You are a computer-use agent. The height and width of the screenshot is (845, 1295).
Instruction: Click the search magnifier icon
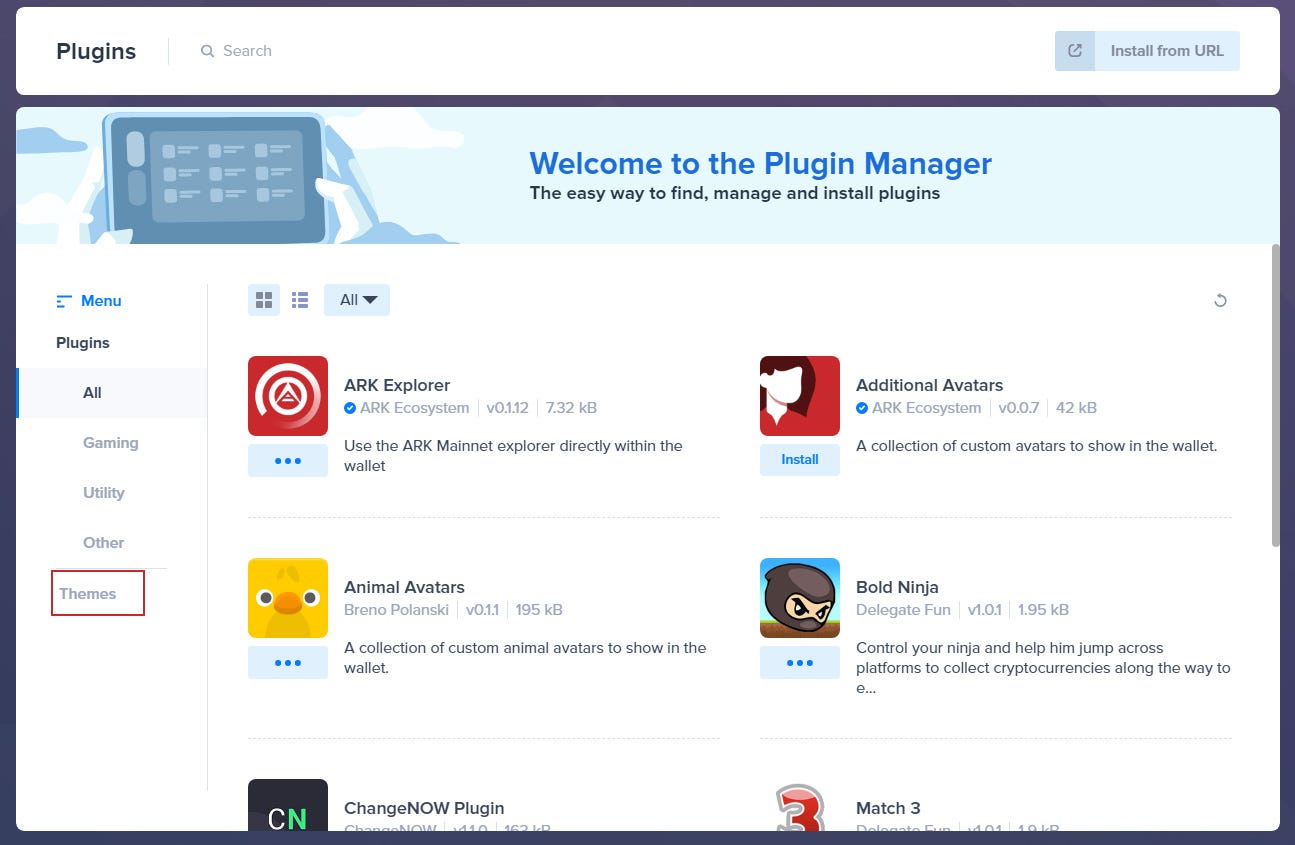207,51
